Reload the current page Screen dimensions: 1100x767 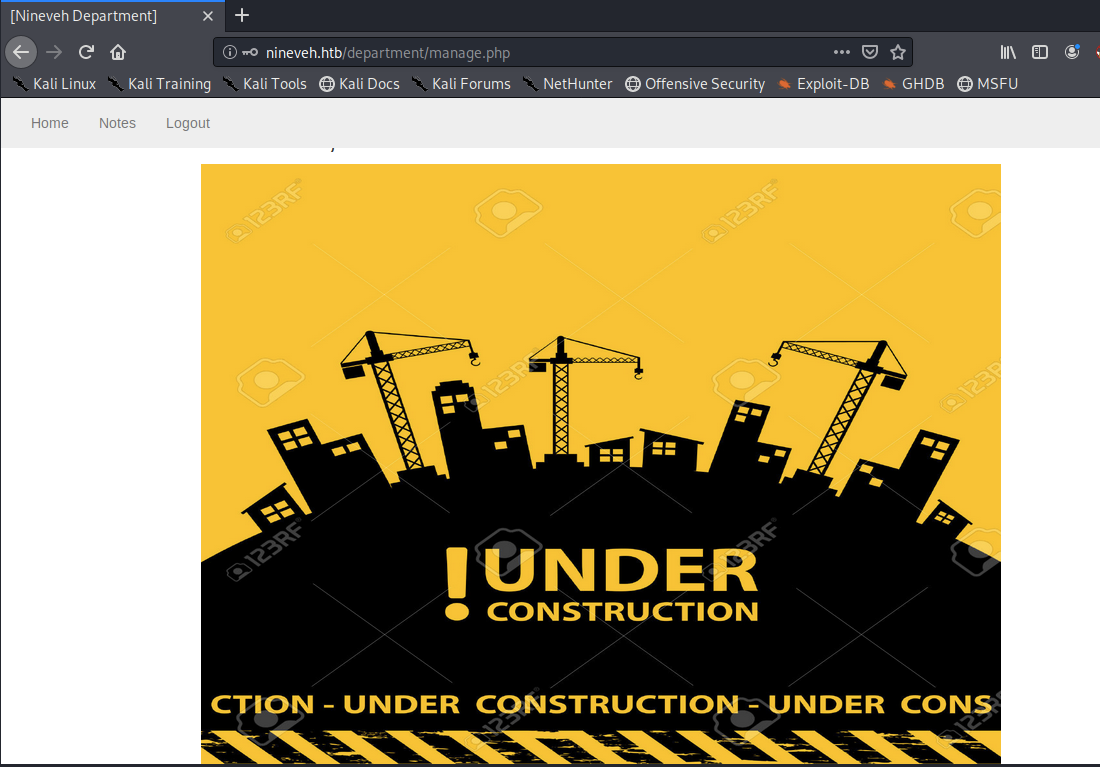[x=87, y=52]
